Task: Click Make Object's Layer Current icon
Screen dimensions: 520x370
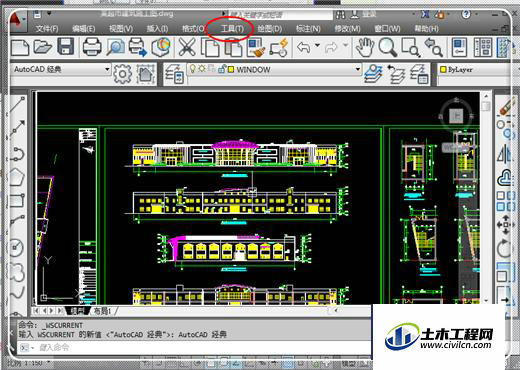Action: click(374, 74)
